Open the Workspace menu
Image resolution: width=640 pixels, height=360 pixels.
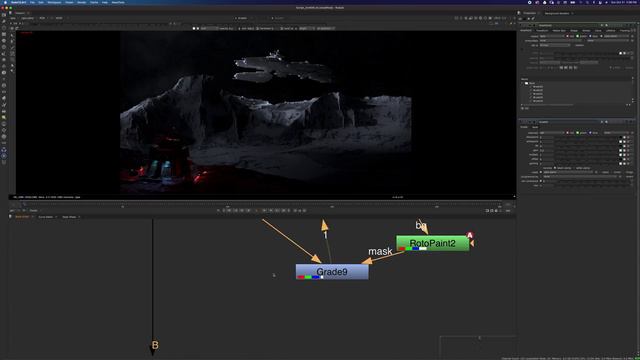[x=54, y=2]
